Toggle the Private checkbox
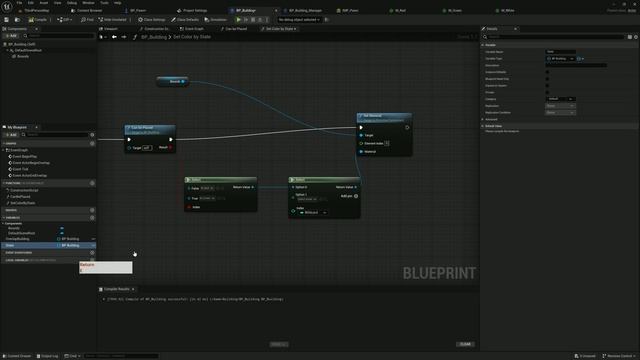Image resolution: width=640 pixels, height=360 pixels. point(547,92)
